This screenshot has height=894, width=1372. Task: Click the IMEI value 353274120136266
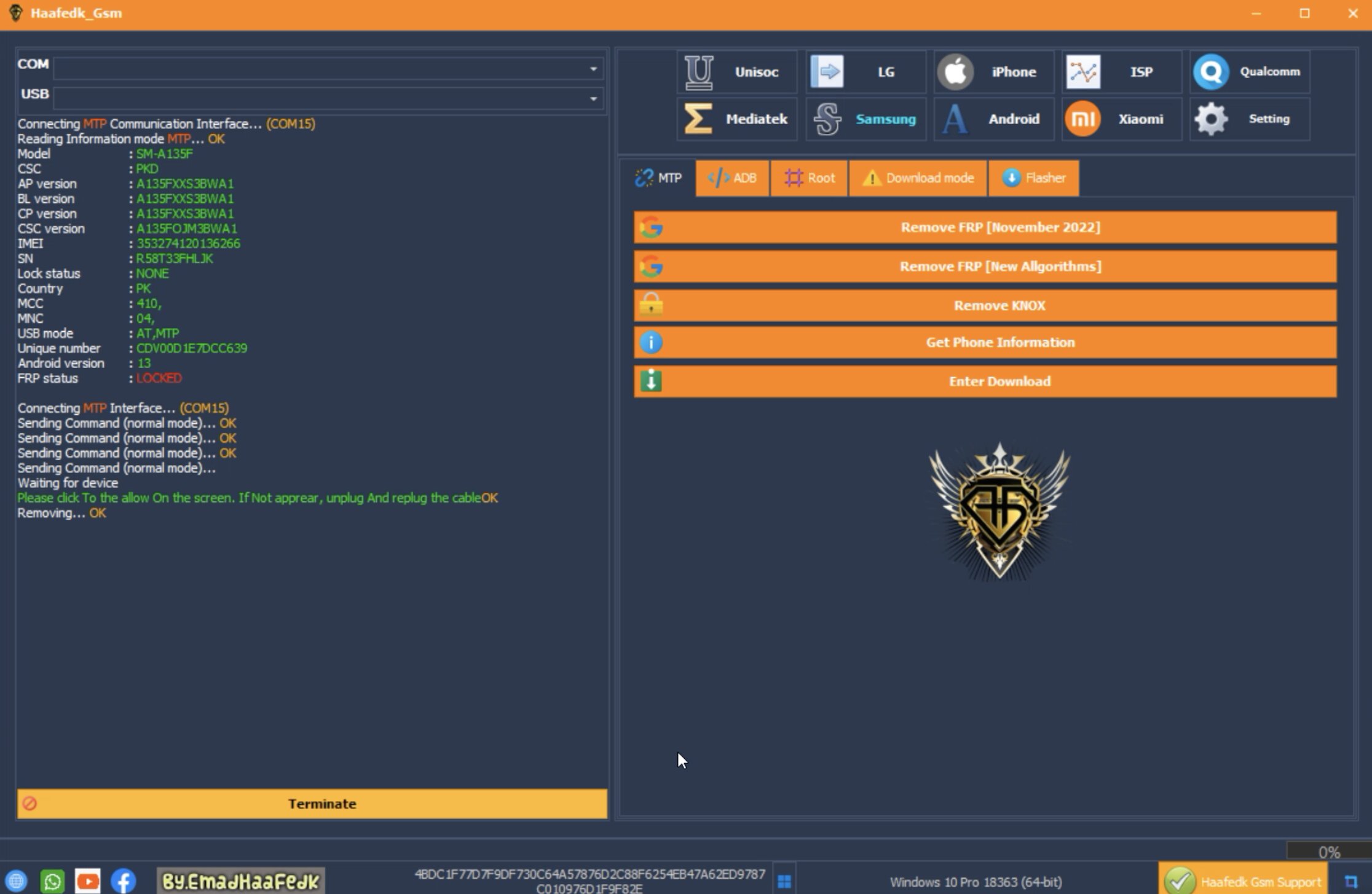pos(188,244)
